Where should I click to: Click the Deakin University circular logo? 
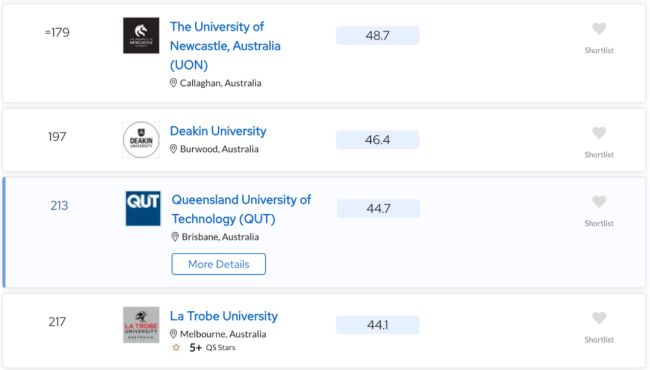pos(141,140)
